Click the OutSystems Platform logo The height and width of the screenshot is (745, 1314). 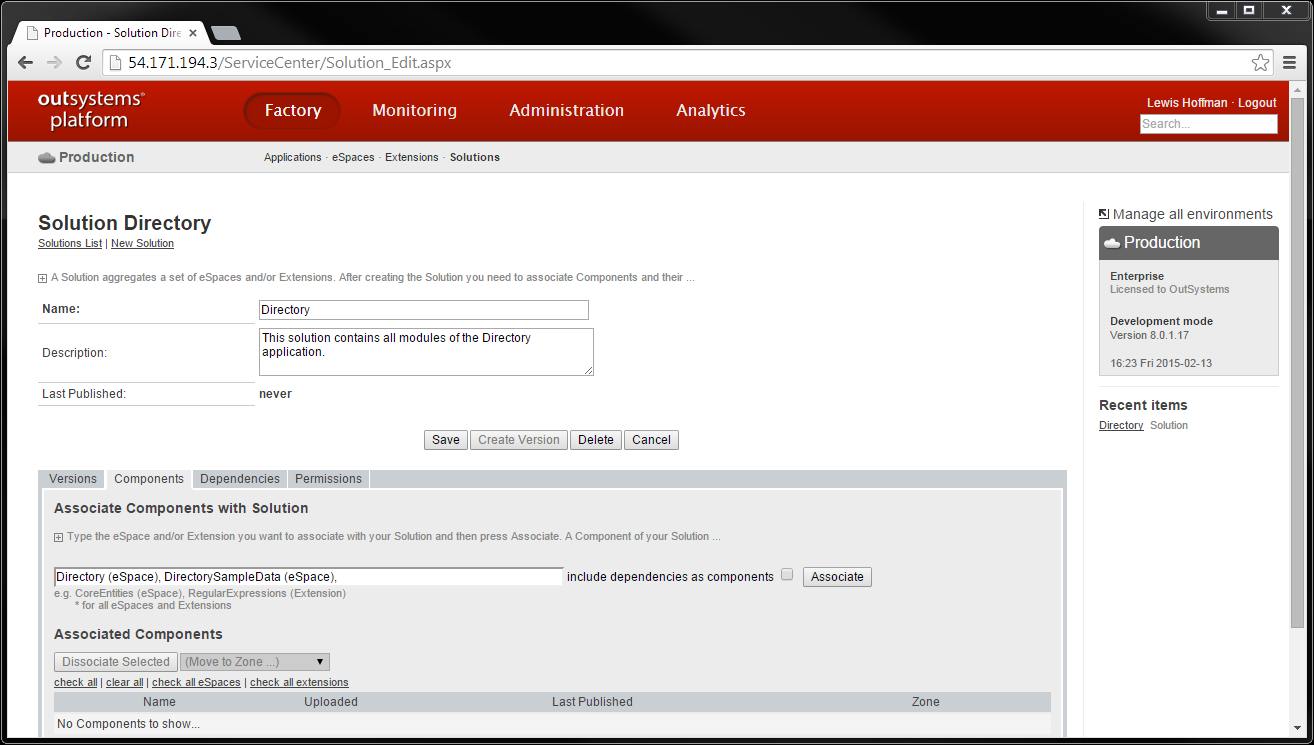click(91, 110)
